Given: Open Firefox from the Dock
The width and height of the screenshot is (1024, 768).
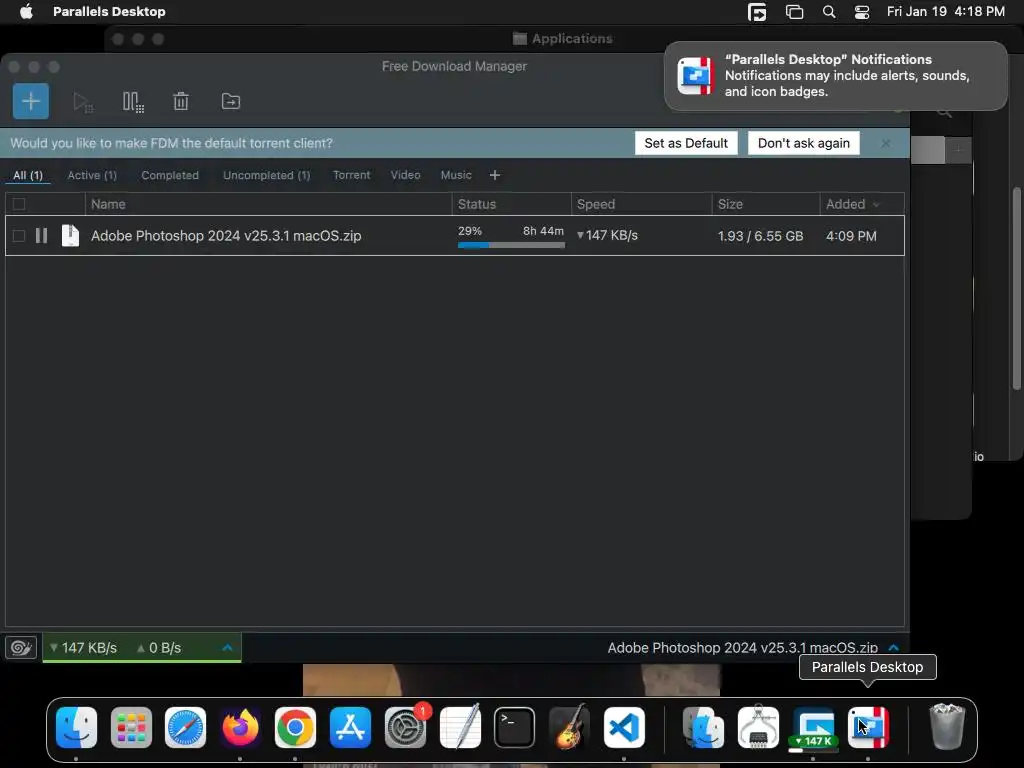Looking at the screenshot, I should point(240,728).
